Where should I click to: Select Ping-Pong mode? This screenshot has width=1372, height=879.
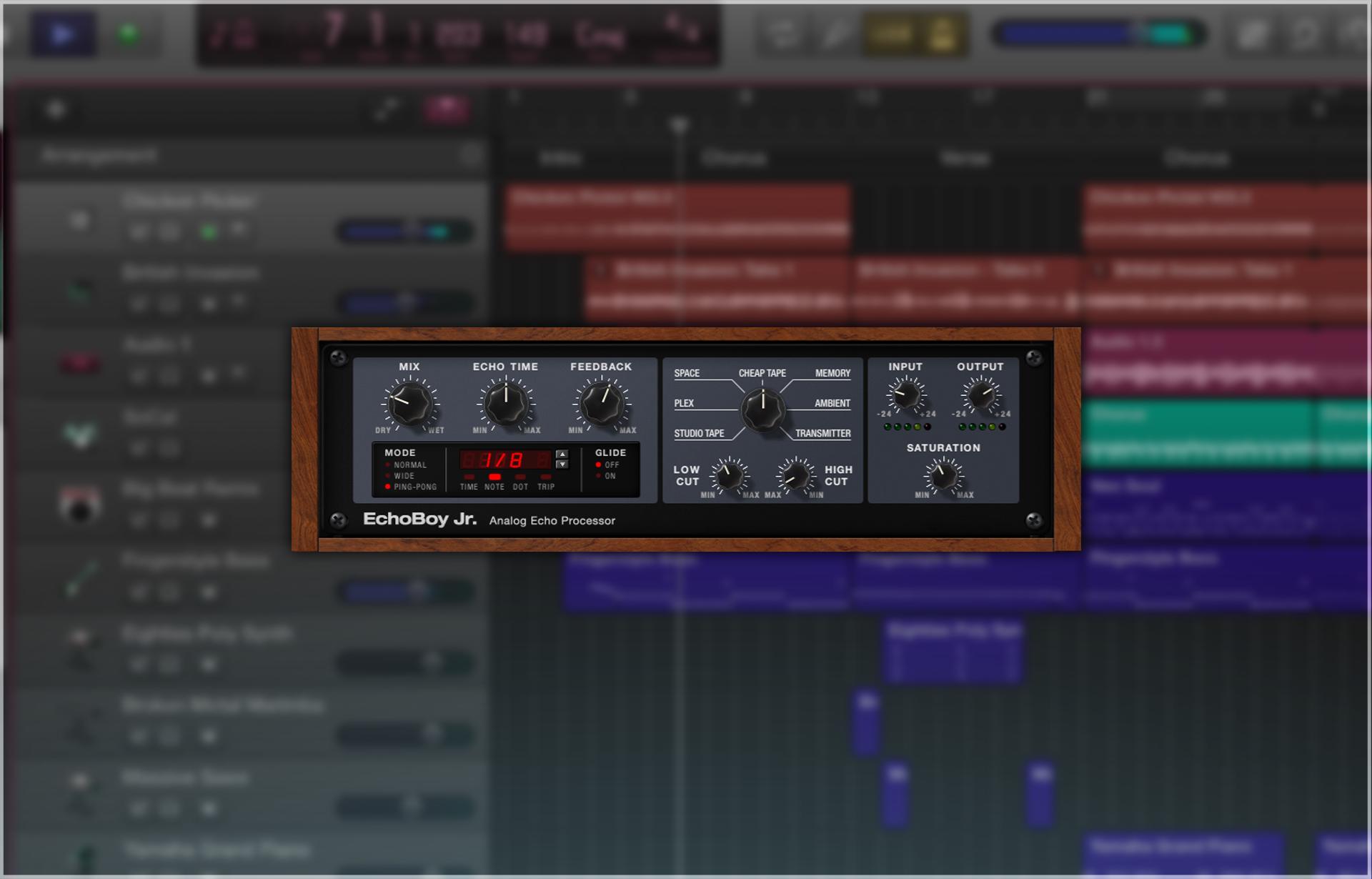[x=411, y=487]
